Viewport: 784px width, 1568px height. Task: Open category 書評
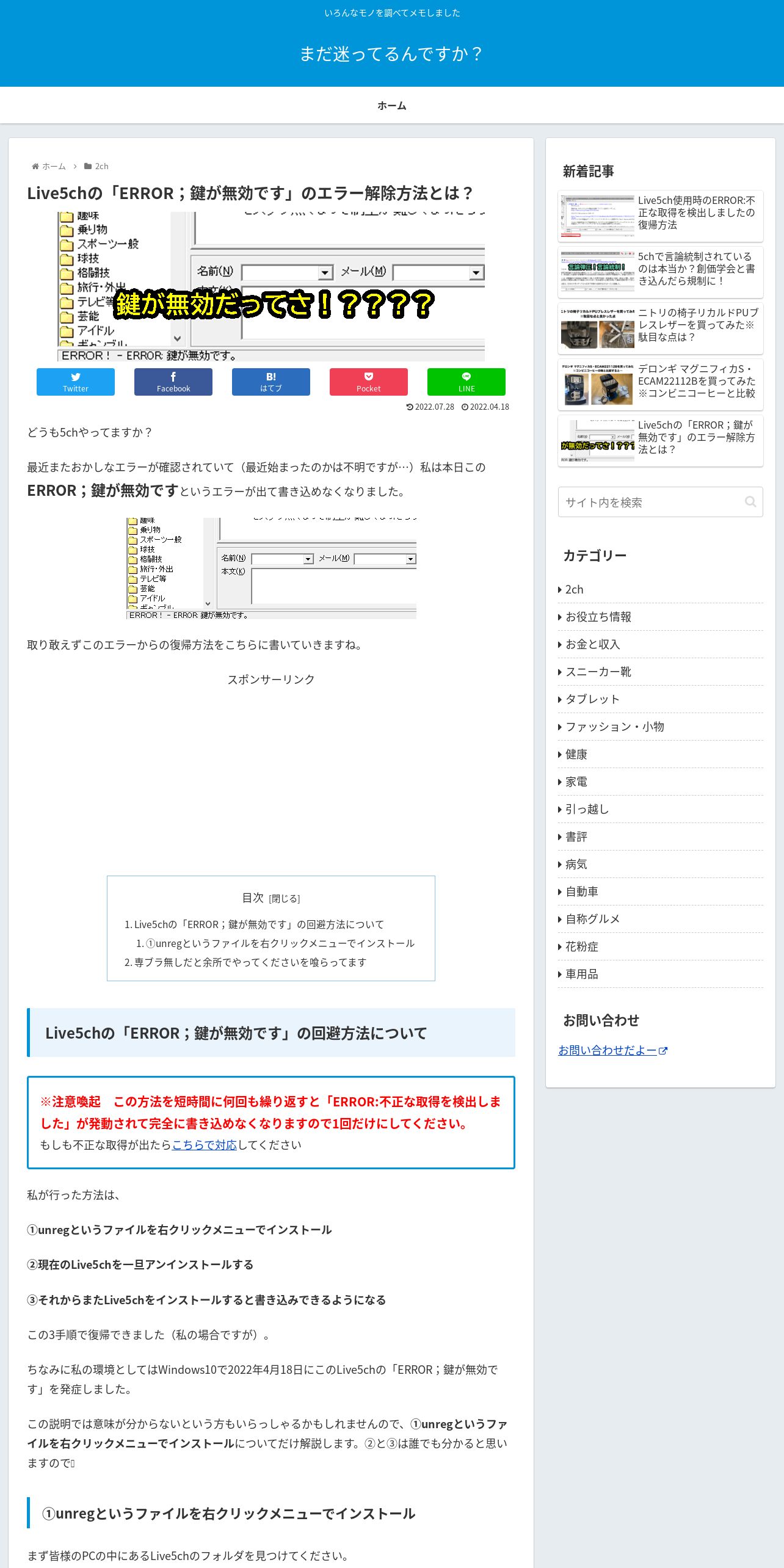(x=661, y=837)
